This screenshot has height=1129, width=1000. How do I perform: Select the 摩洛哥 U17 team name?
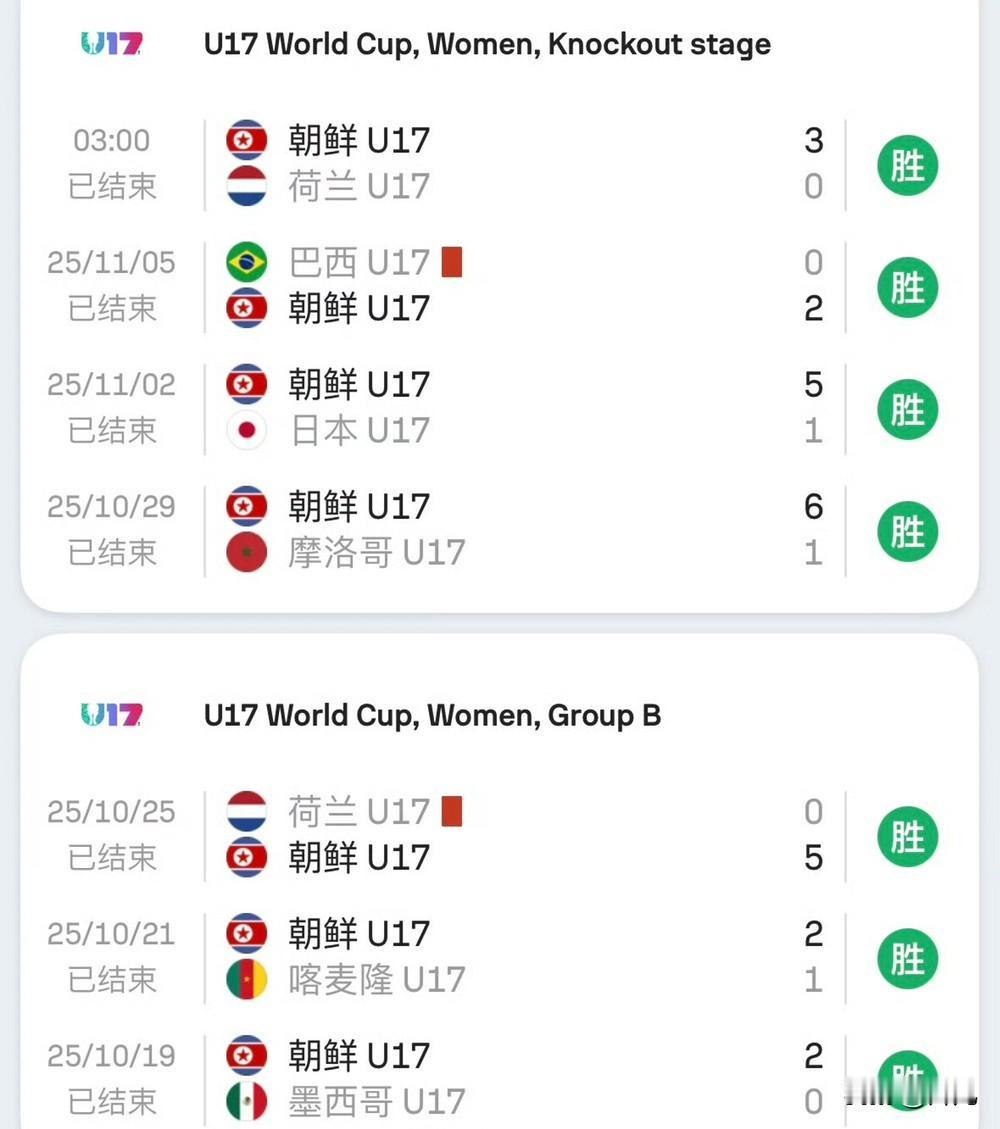pyautogui.click(x=377, y=553)
